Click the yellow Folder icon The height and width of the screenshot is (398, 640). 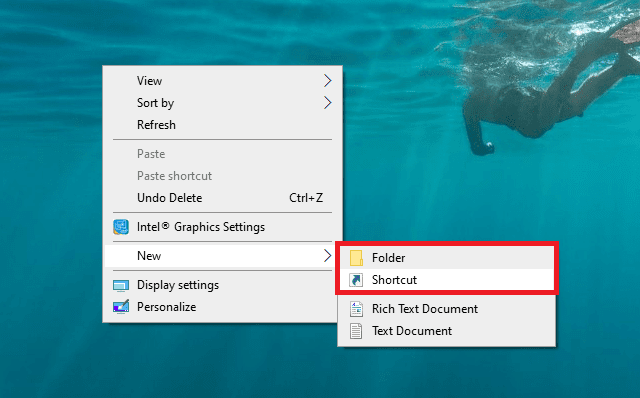356,258
